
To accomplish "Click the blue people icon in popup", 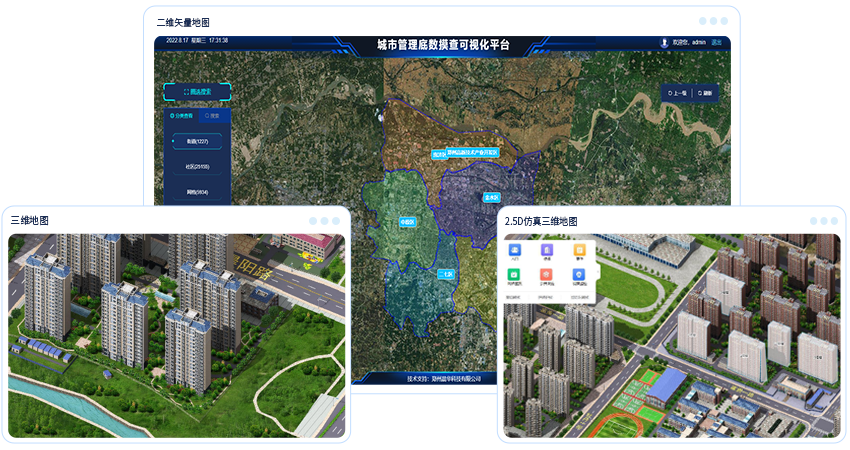I will click(x=515, y=249).
